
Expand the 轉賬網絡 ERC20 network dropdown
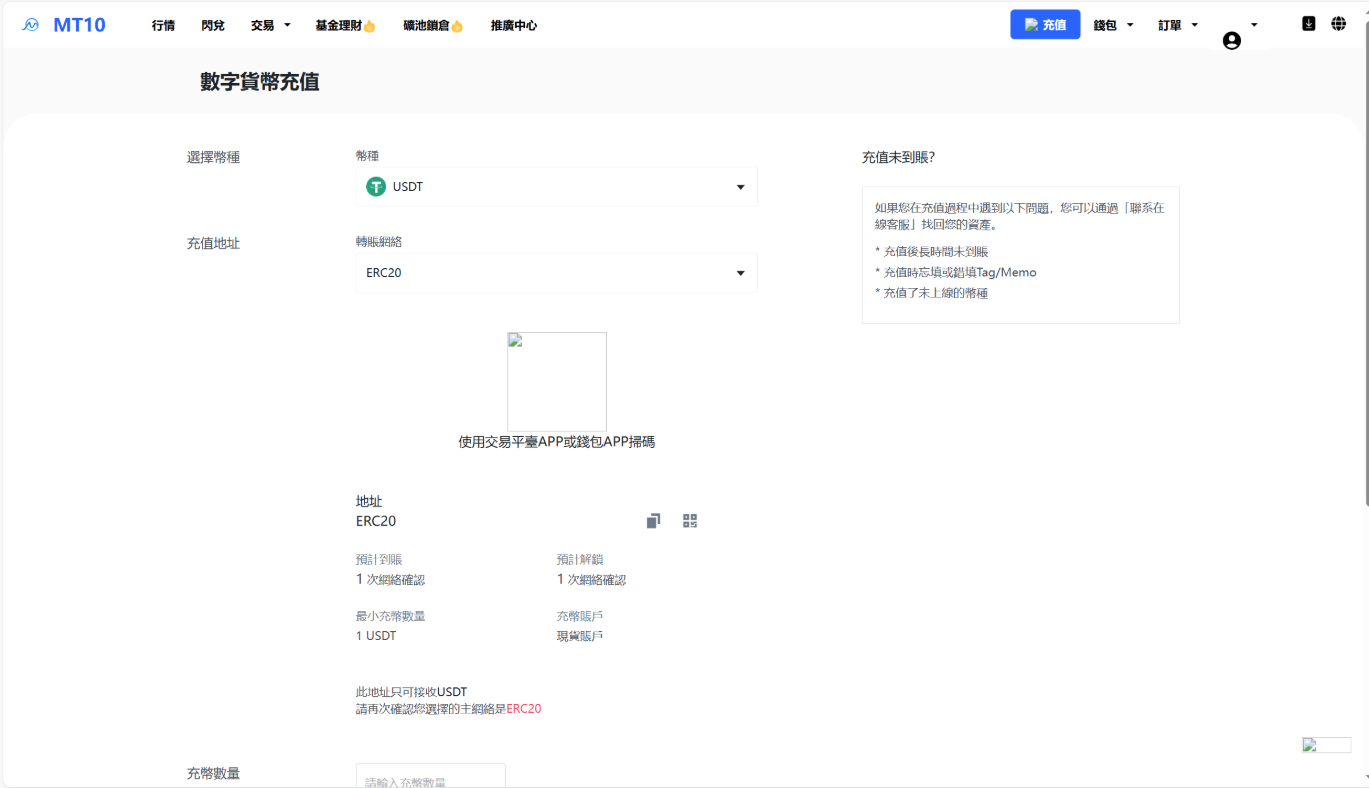click(740, 273)
